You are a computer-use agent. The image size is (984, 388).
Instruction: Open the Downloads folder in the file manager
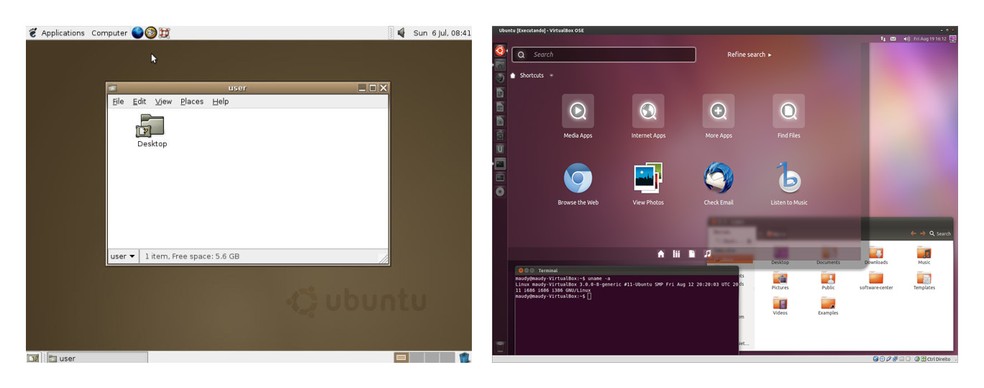tap(875, 255)
